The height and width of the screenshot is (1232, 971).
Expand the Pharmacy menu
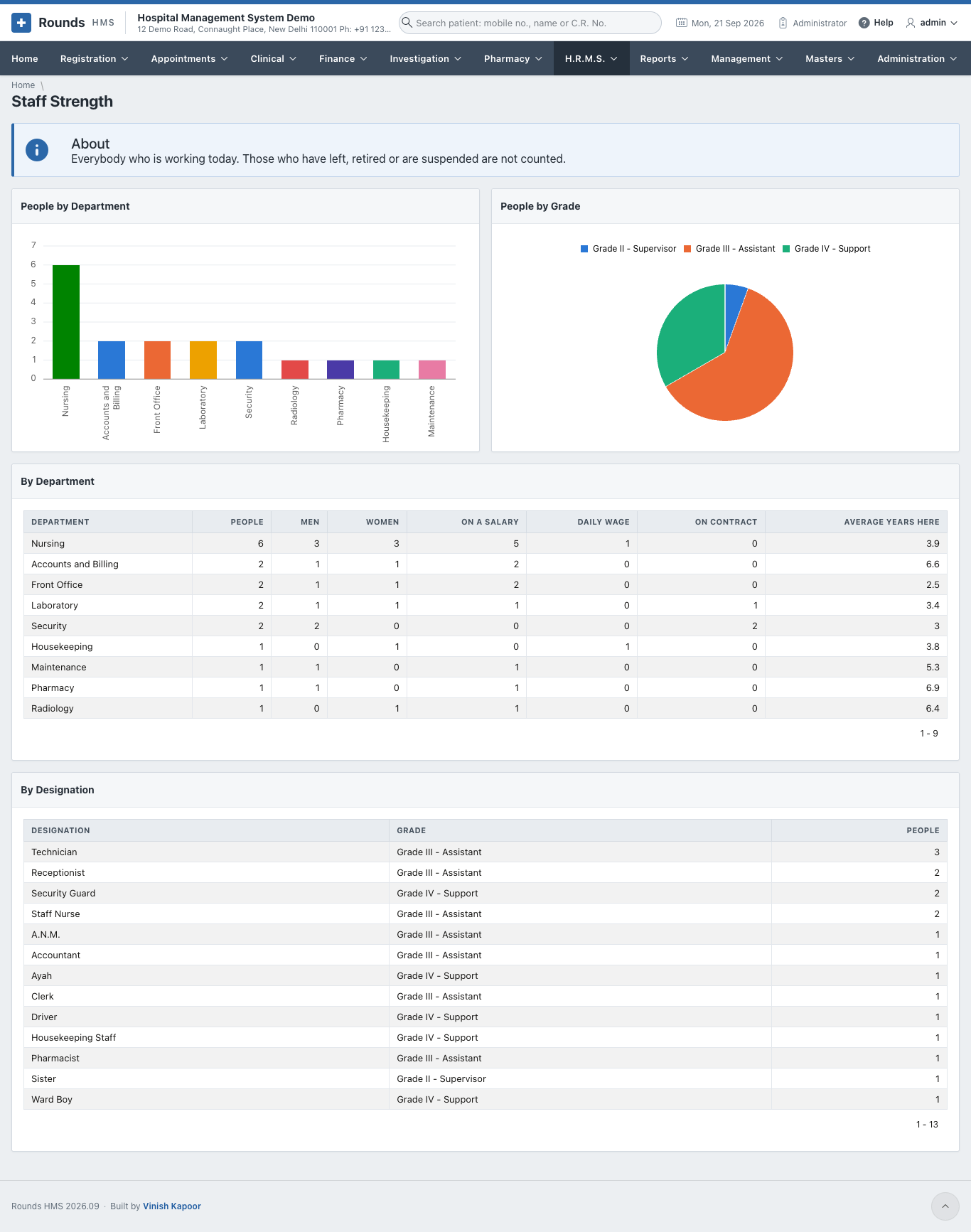(513, 58)
